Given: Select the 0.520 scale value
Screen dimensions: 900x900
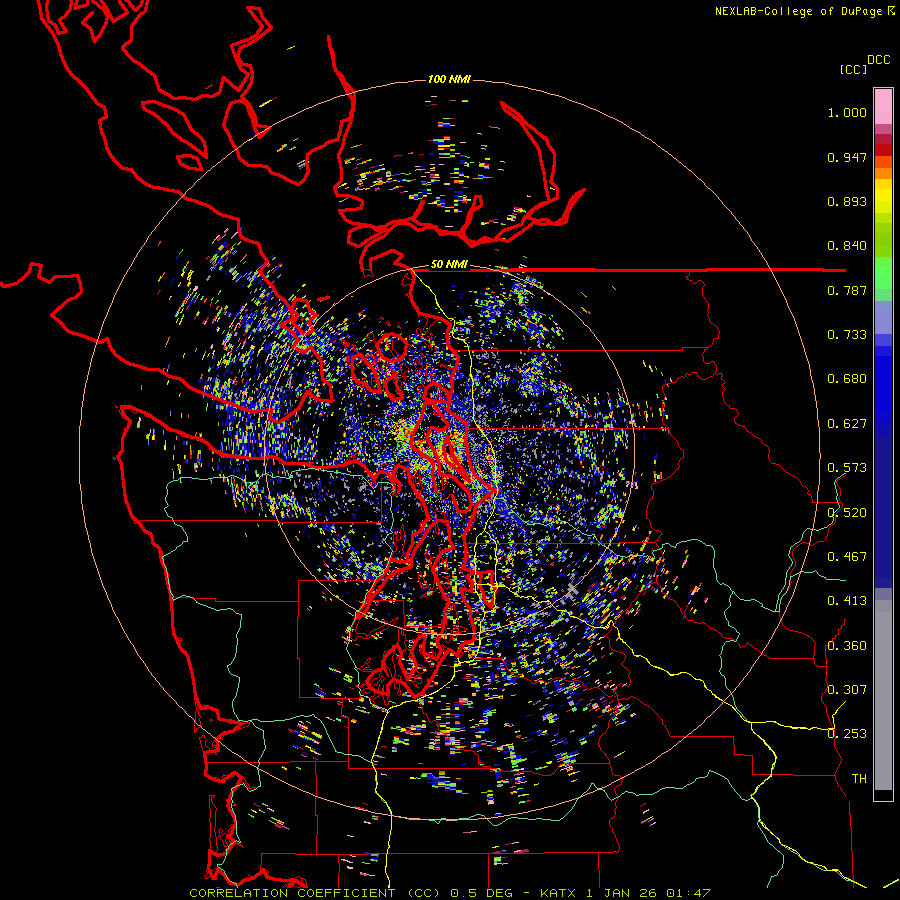Looking at the screenshot, I should (x=847, y=513).
